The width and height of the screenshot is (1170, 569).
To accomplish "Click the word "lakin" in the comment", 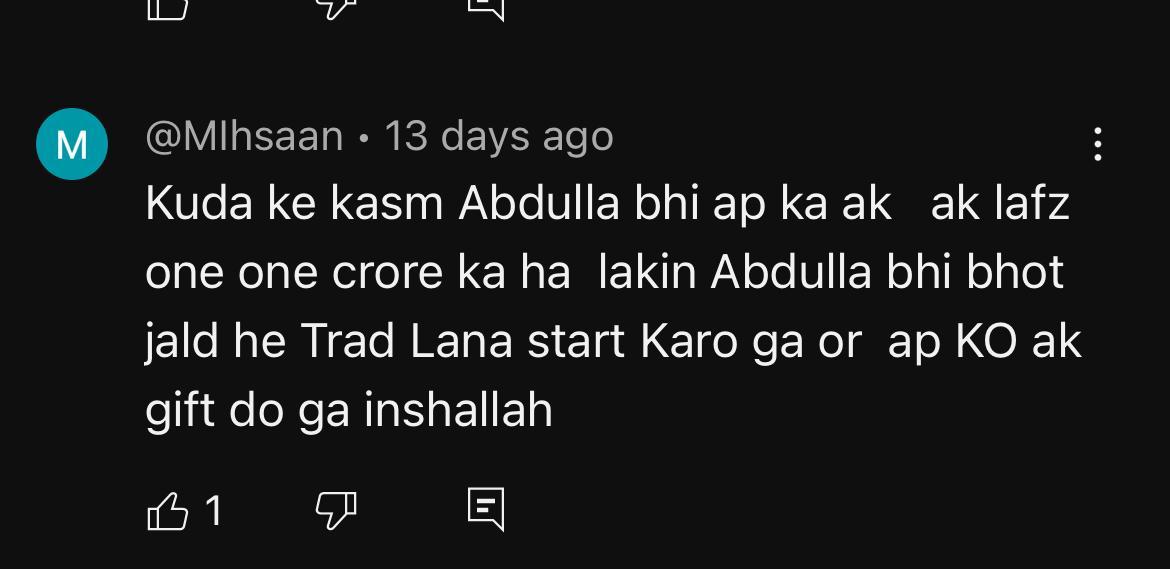I will [x=648, y=271].
